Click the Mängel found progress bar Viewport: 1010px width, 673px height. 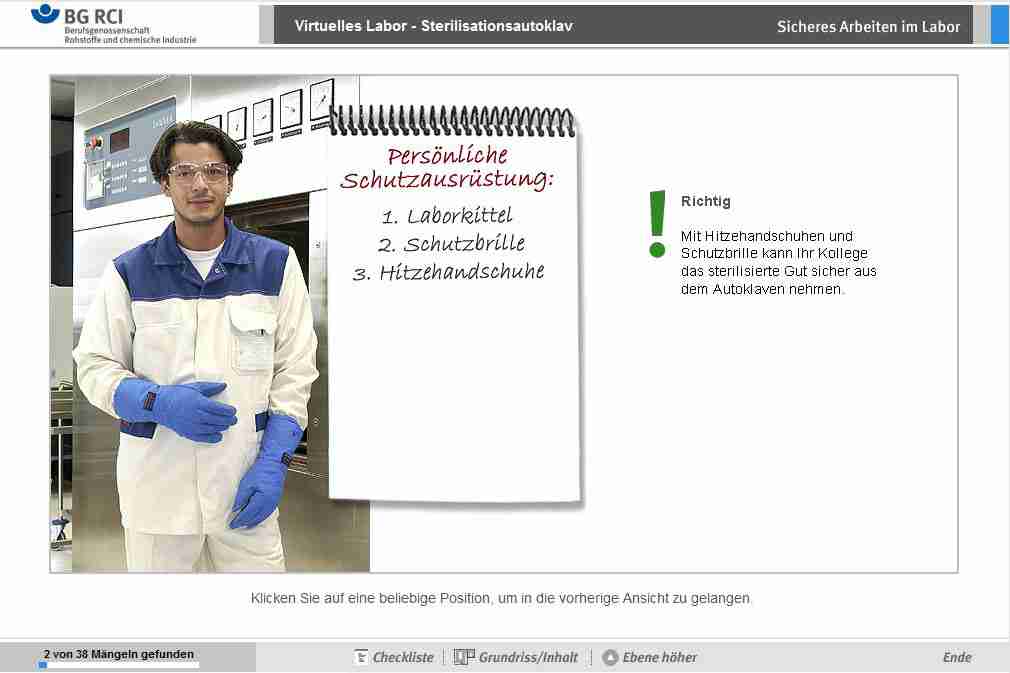pos(119,664)
